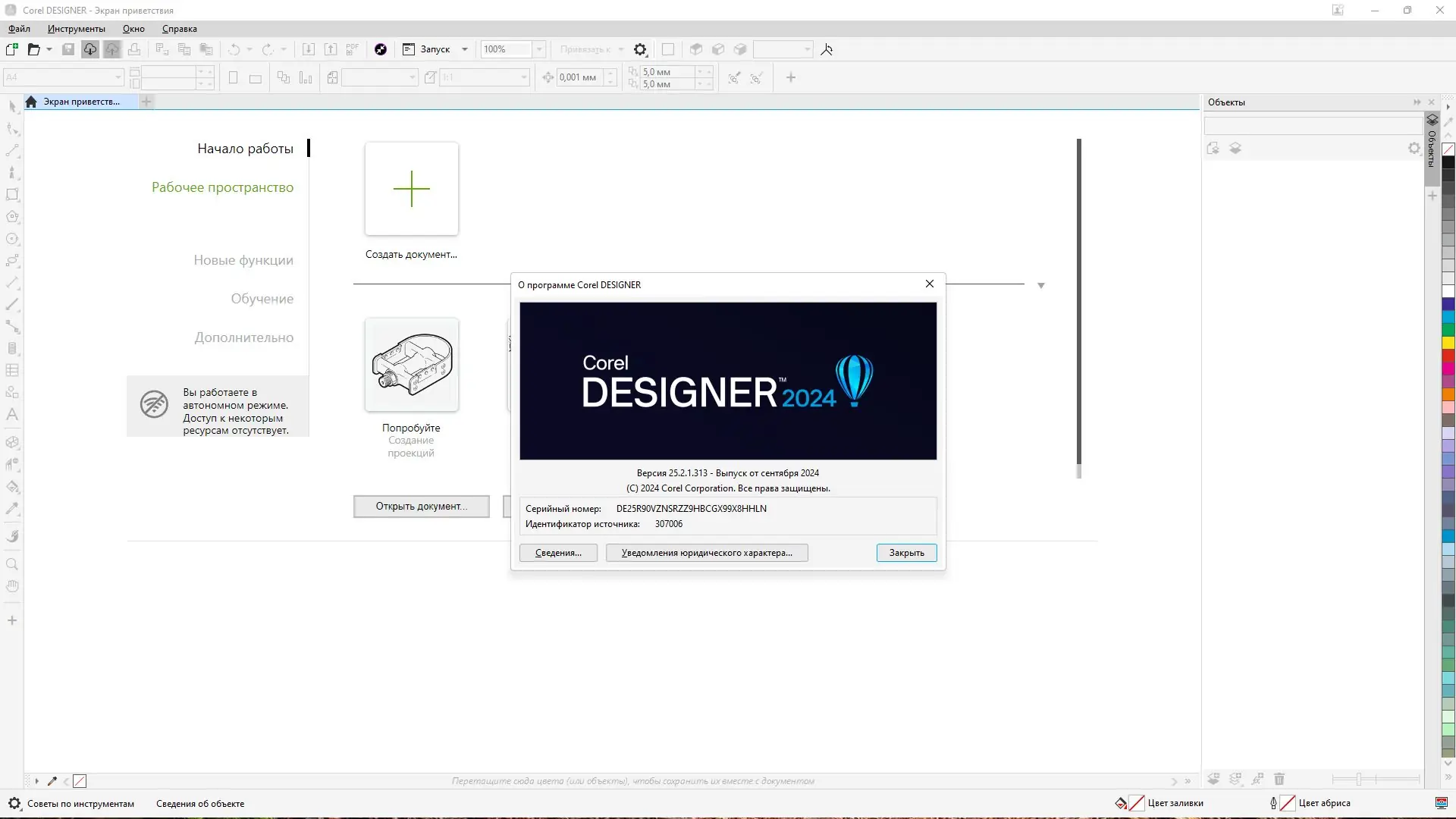Open the zoom level 100% dropdown

tap(539, 49)
